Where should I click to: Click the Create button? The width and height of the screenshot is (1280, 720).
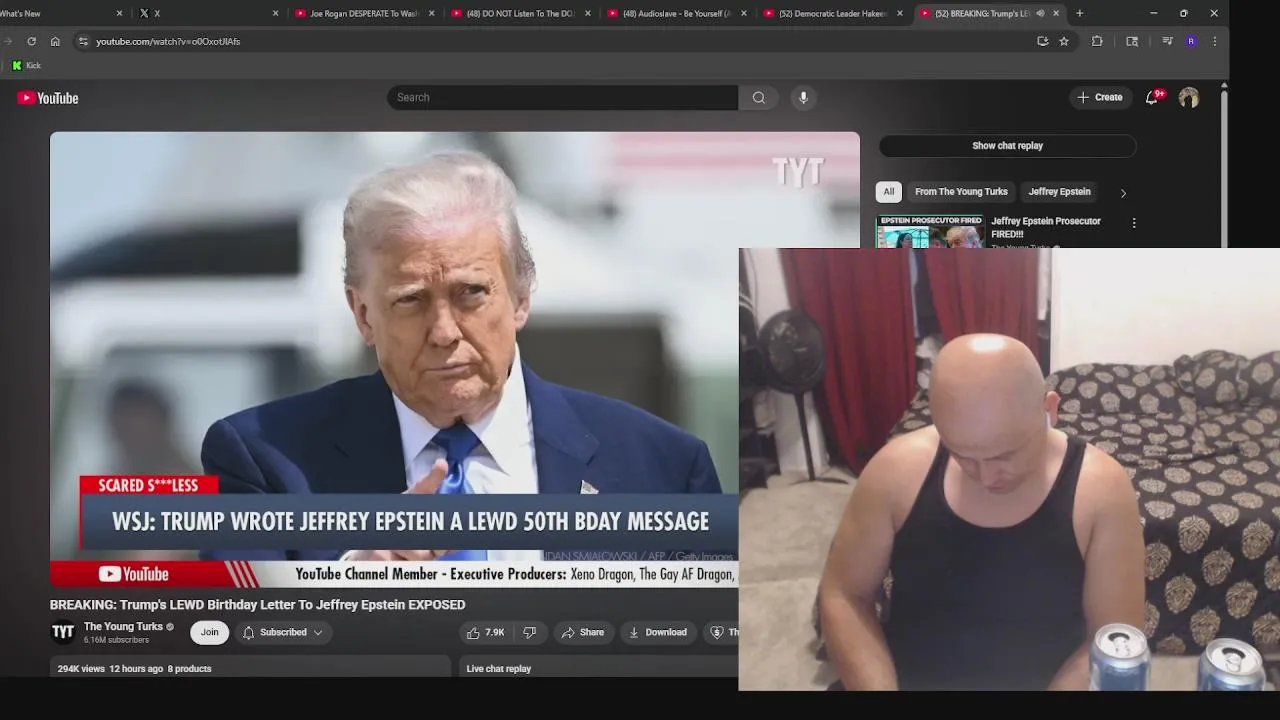1099,97
